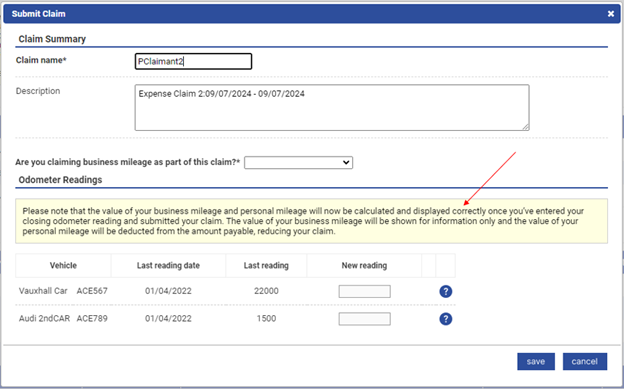Open the business mileage dropdown
This screenshot has height=389, width=624.
click(298, 162)
